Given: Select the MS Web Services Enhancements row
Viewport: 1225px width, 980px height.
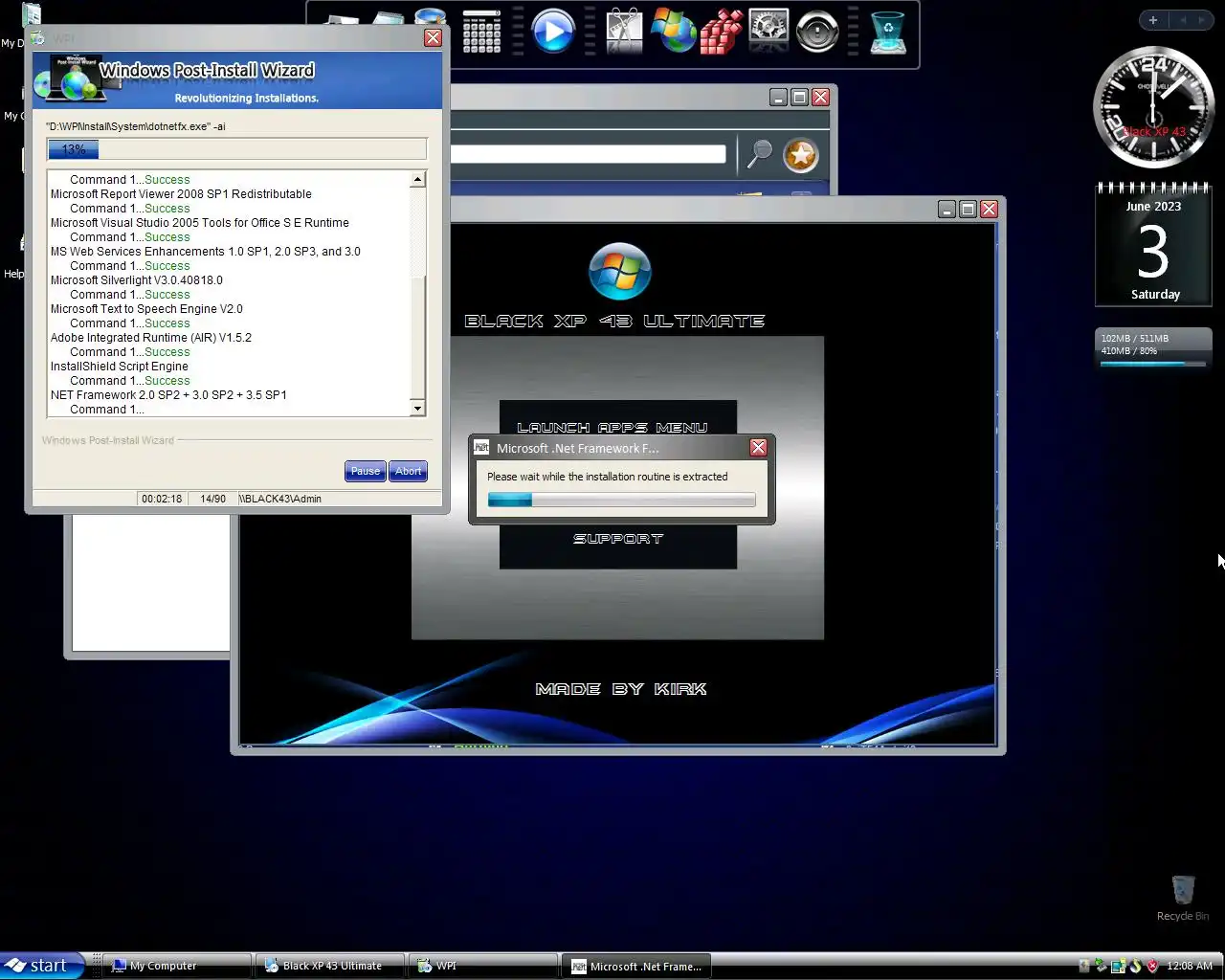Looking at the screenshot, I should [205, 251].
